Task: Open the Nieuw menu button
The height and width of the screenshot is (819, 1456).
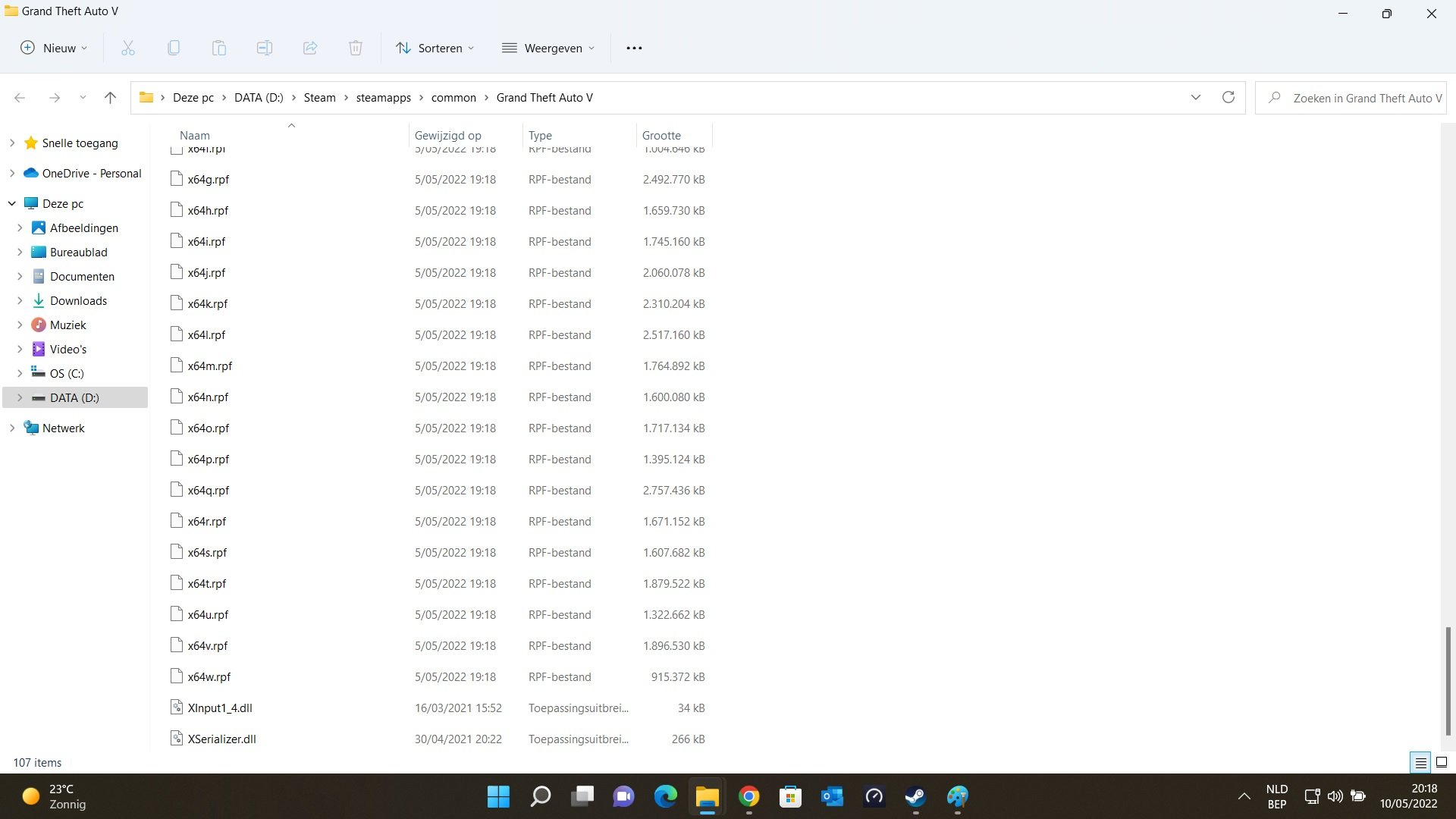Action: tap(53, 48)
